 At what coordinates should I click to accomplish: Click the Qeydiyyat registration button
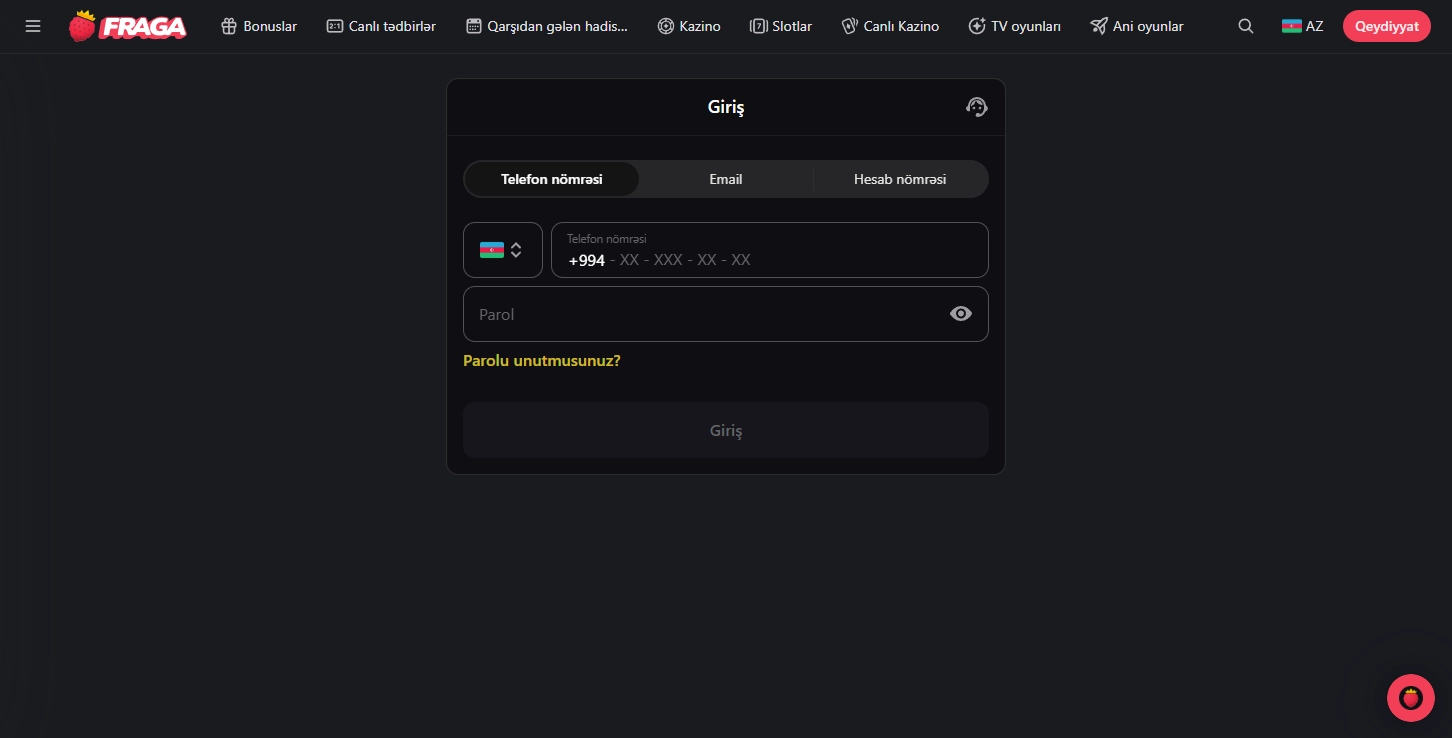pos(1386,26)
